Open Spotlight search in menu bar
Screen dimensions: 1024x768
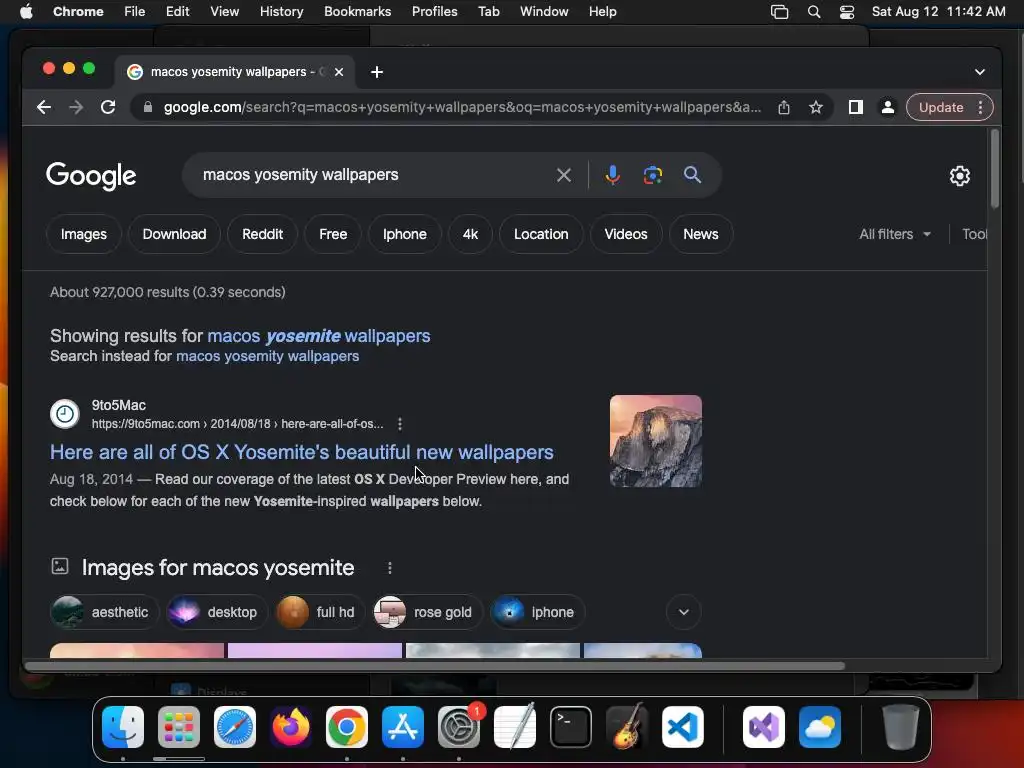[x=814, y=12]
